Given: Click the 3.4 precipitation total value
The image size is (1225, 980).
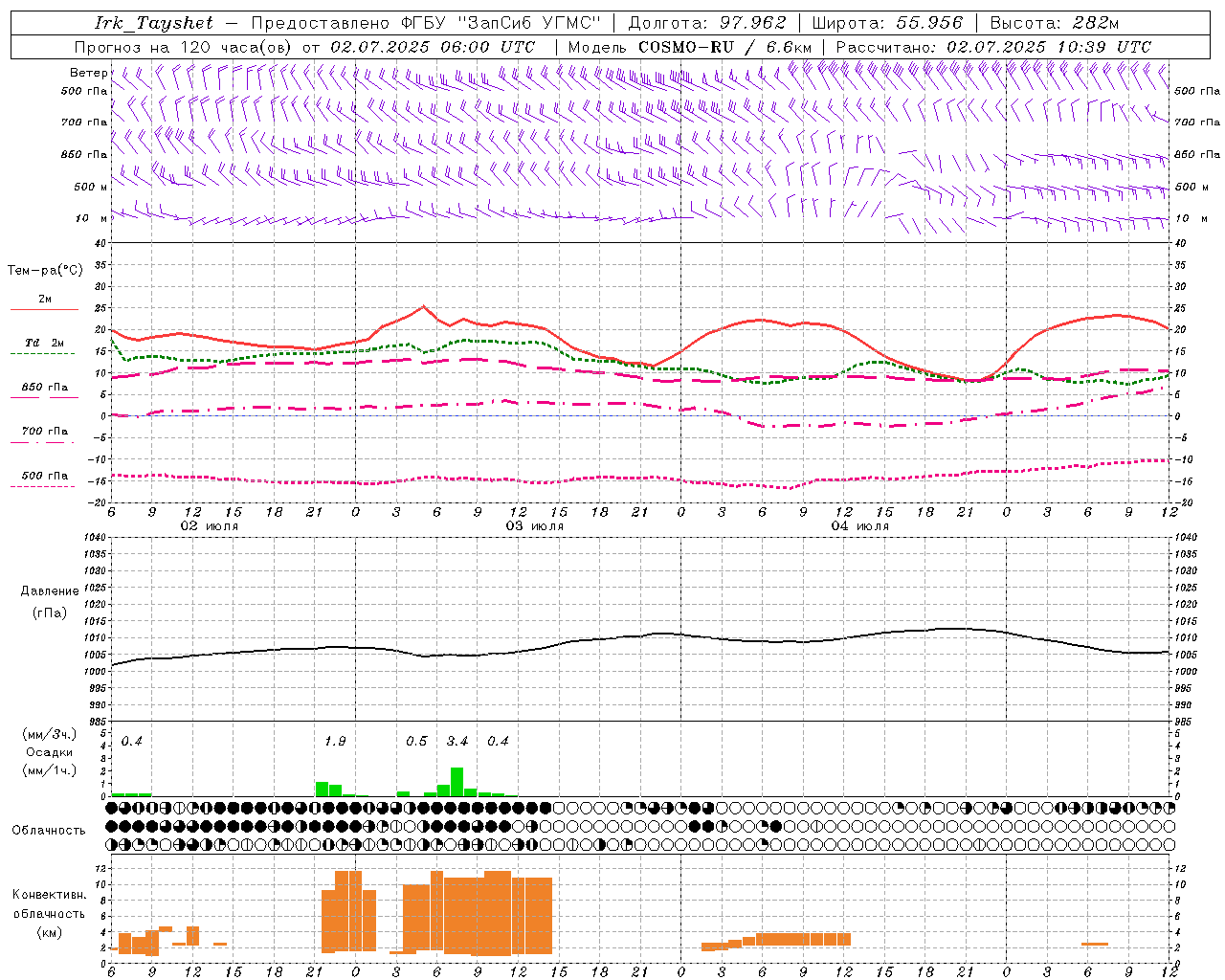Looking at the screenshot, I should (457, 741).
